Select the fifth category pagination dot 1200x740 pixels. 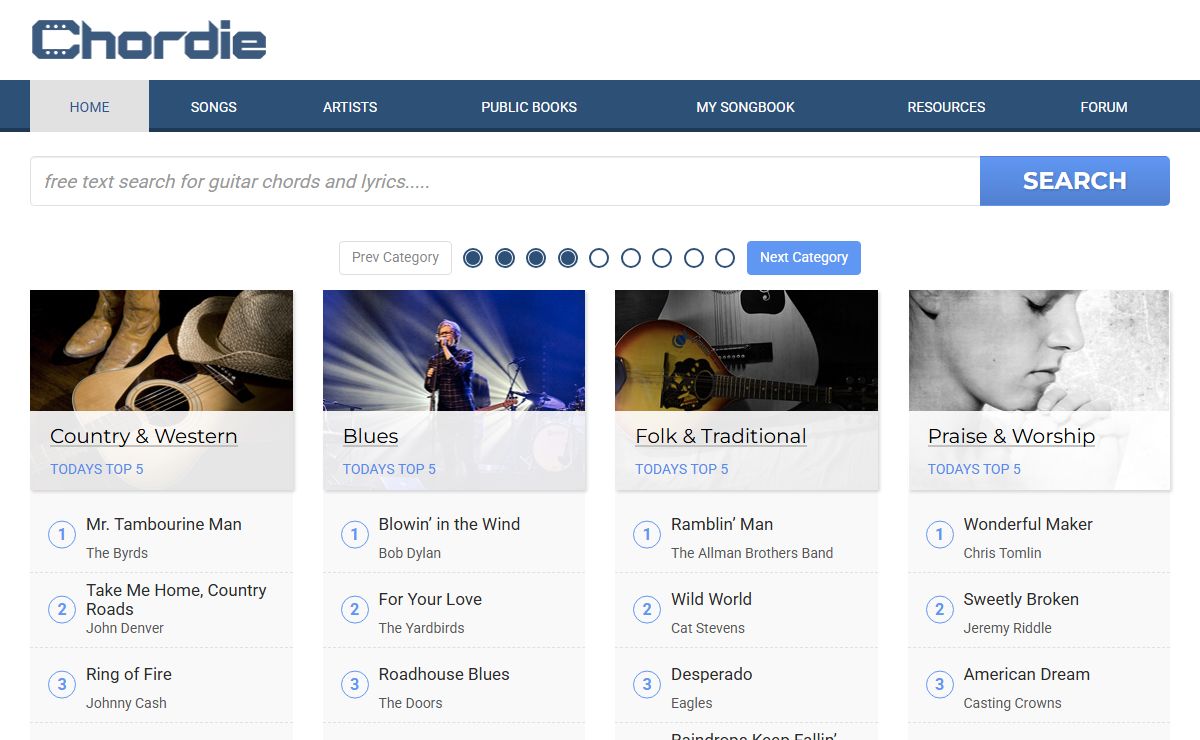click(599, 258)
